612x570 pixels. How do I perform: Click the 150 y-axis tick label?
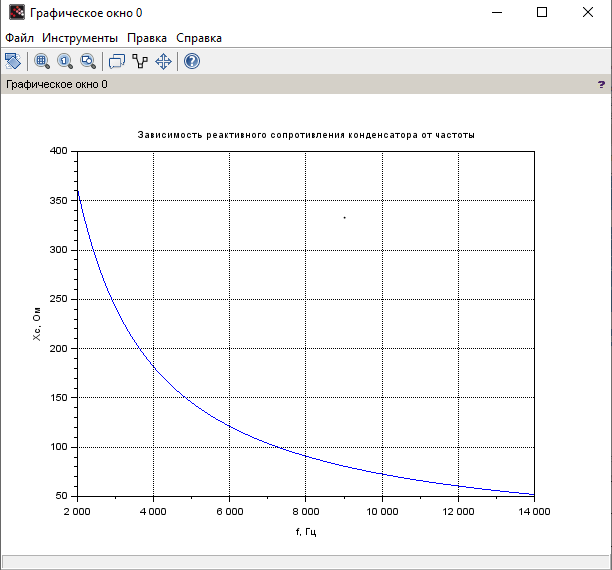59,398
